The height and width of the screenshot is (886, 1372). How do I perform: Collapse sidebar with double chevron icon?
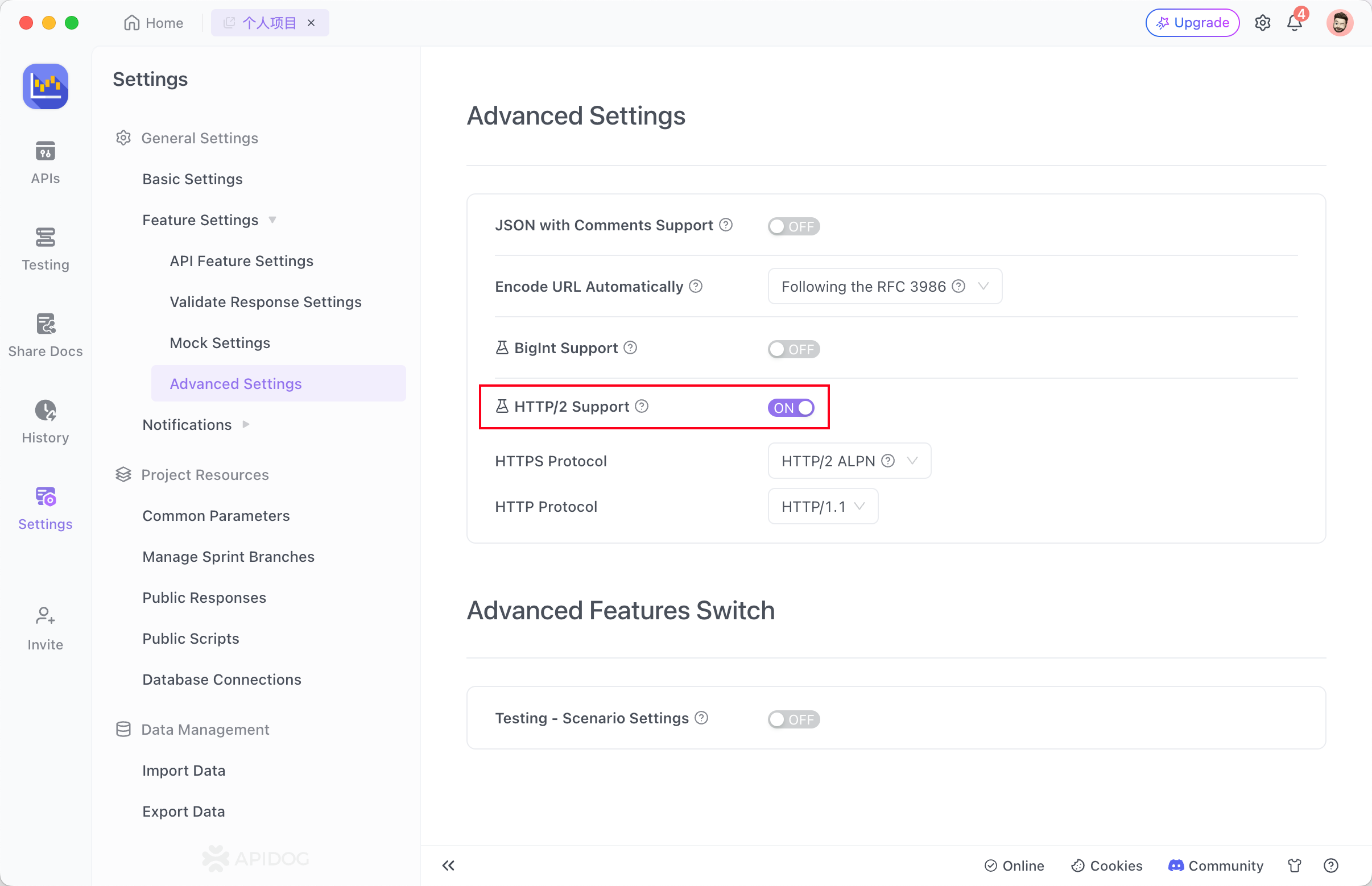[448, 866]
